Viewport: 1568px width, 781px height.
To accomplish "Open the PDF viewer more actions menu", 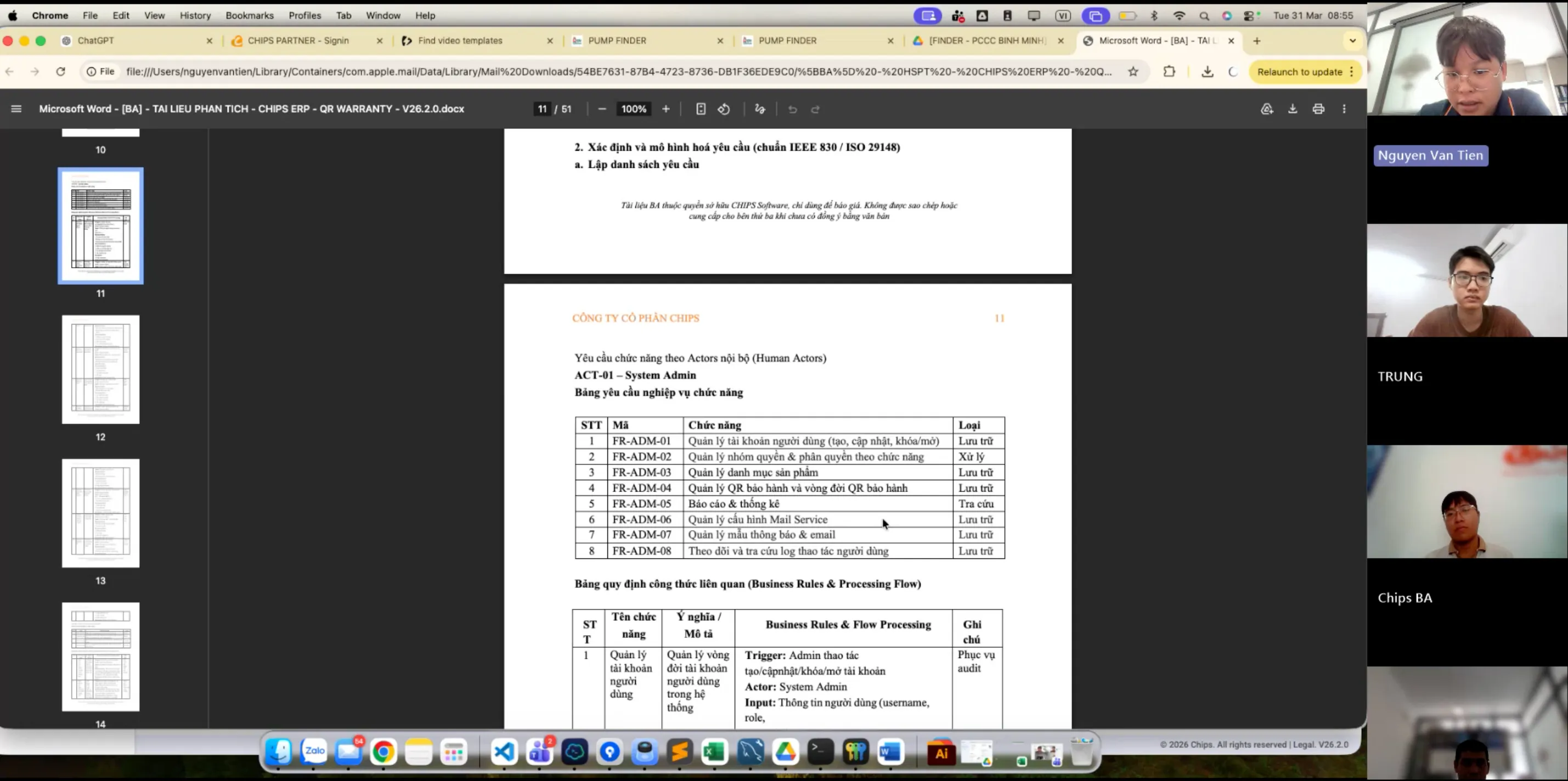I will [x=1345, y=109].
